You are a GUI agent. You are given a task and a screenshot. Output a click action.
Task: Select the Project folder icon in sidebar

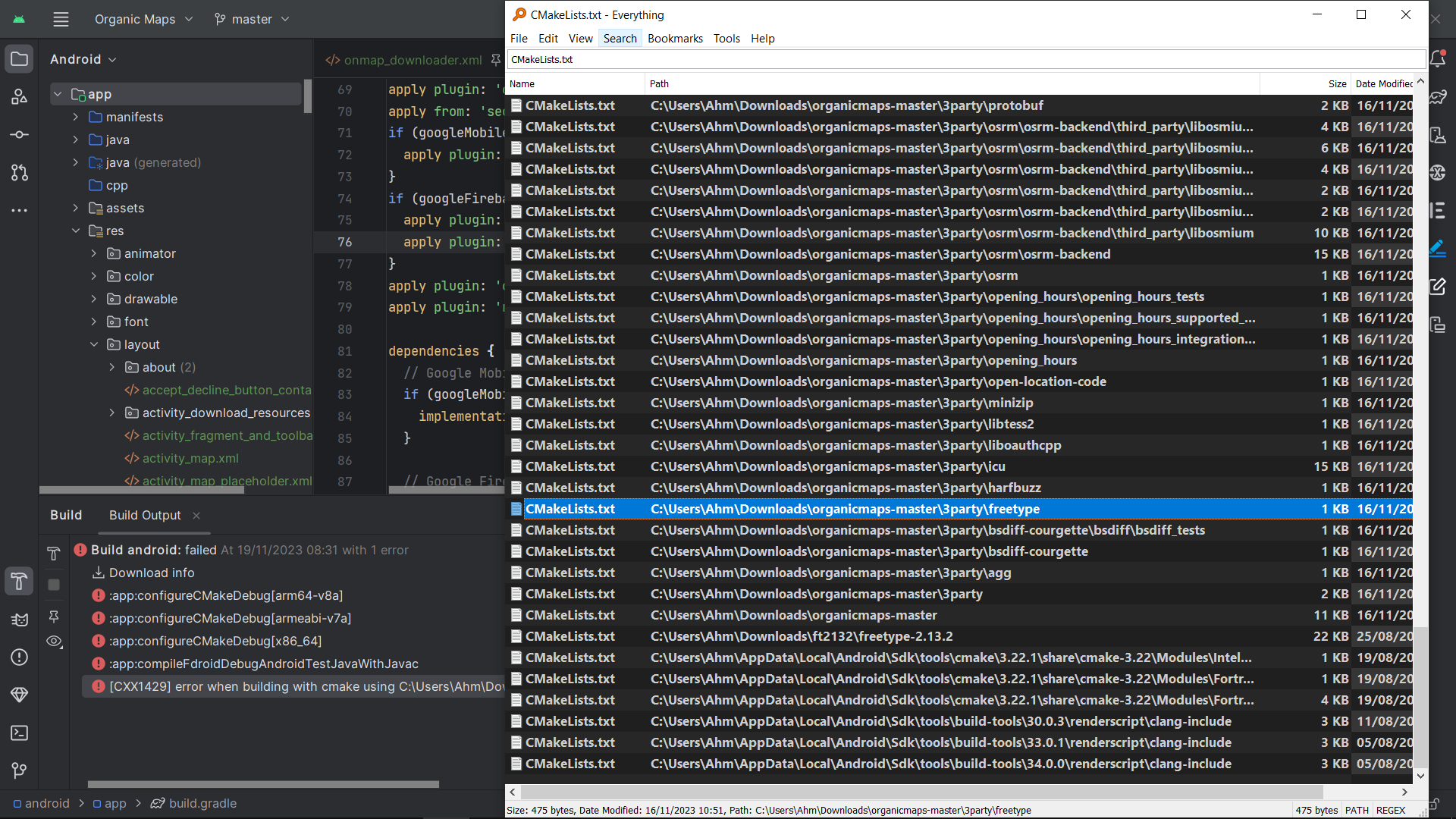[19, 58]
